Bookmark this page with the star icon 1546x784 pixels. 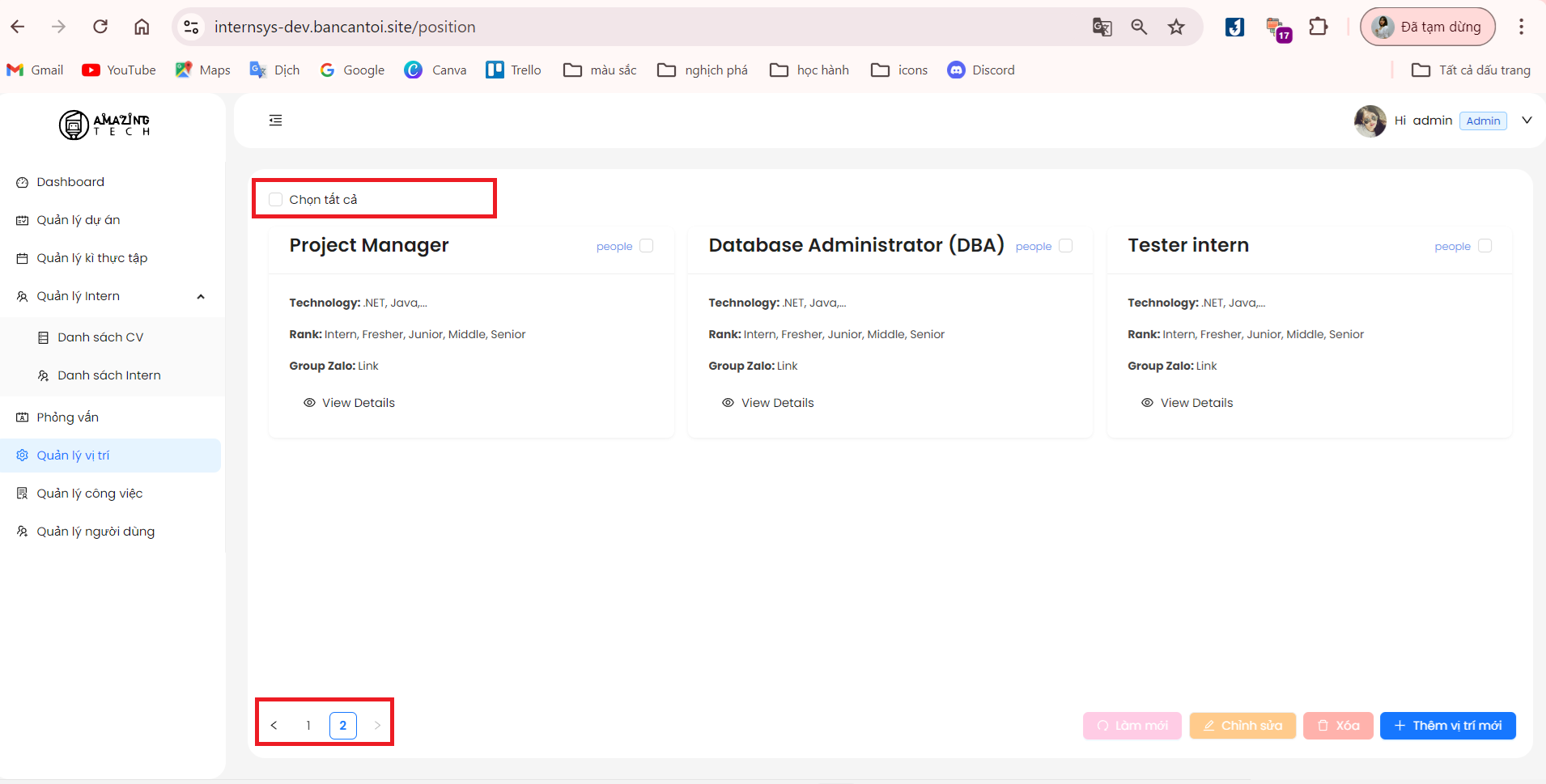pyautogui.click(x=1176, y=27)
